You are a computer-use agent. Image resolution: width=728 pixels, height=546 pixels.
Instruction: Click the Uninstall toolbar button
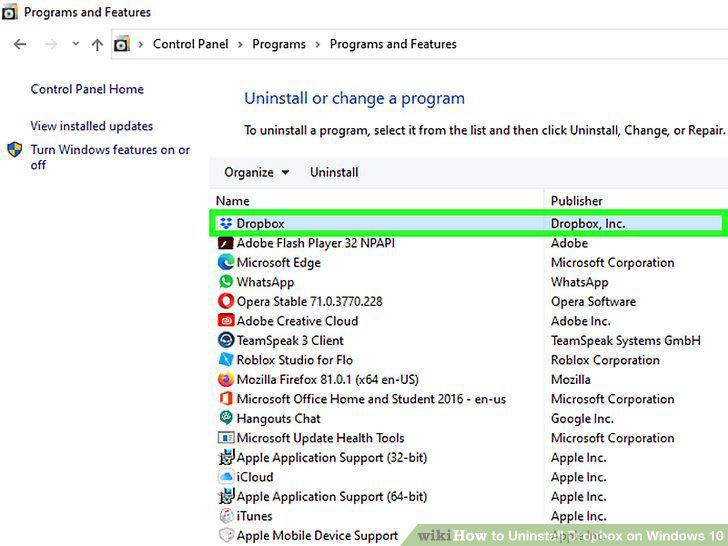(334, 172)
